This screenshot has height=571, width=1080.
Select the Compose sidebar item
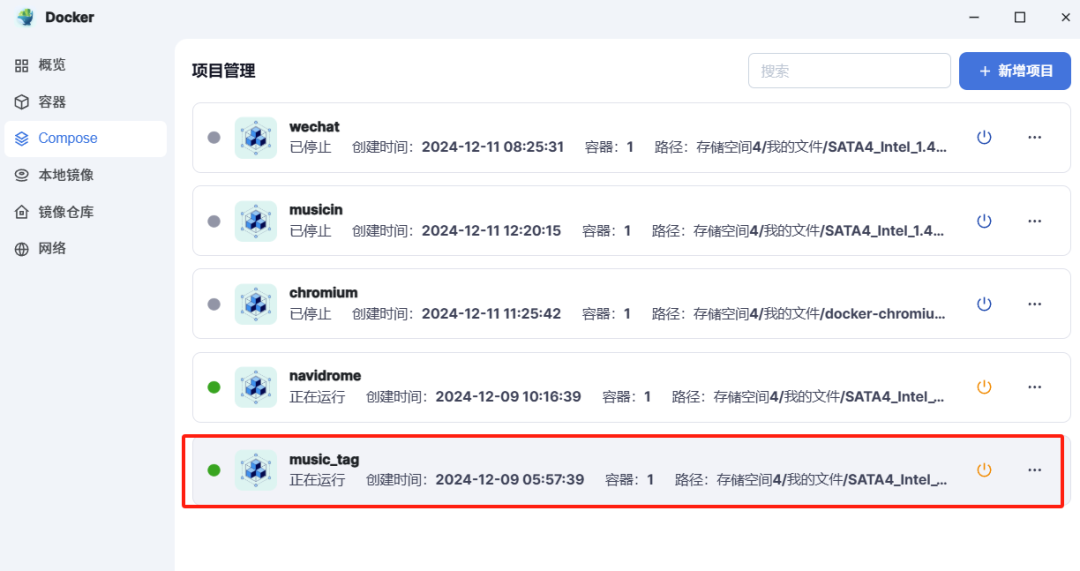tap(85, 138)
